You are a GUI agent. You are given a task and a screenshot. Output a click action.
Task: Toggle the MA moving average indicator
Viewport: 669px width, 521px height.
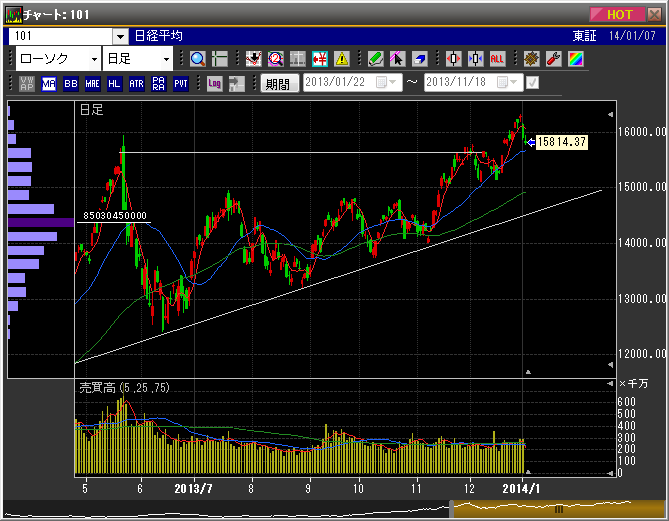pyautogui.click(x=49, y=84)
